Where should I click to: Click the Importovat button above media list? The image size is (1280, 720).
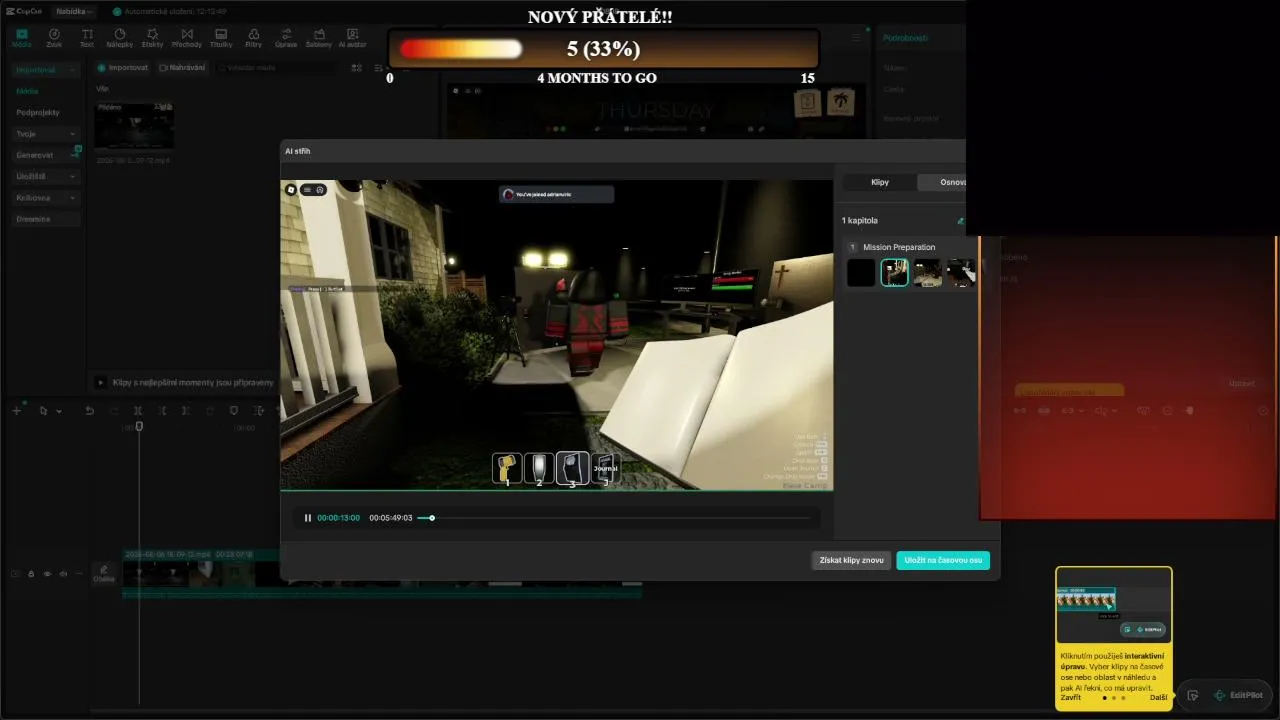123,68
